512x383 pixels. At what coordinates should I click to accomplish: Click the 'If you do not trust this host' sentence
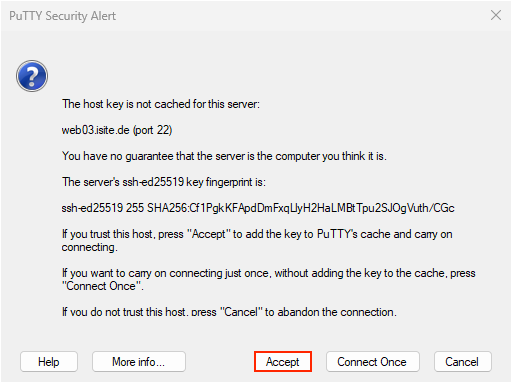pyautogui.click(x=229, y=312)
